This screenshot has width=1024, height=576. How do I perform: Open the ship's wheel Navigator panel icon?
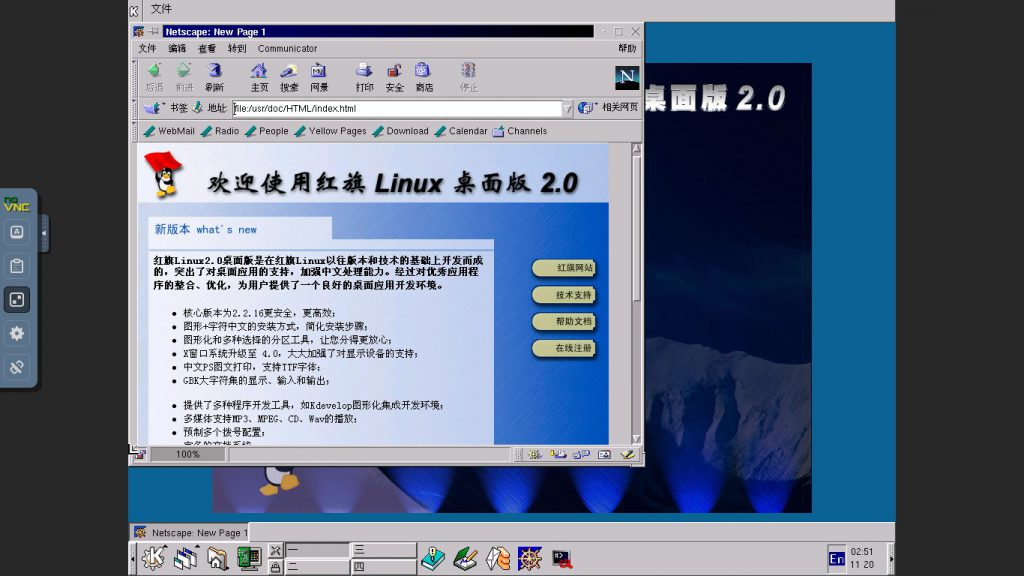[x=529, y=558]
